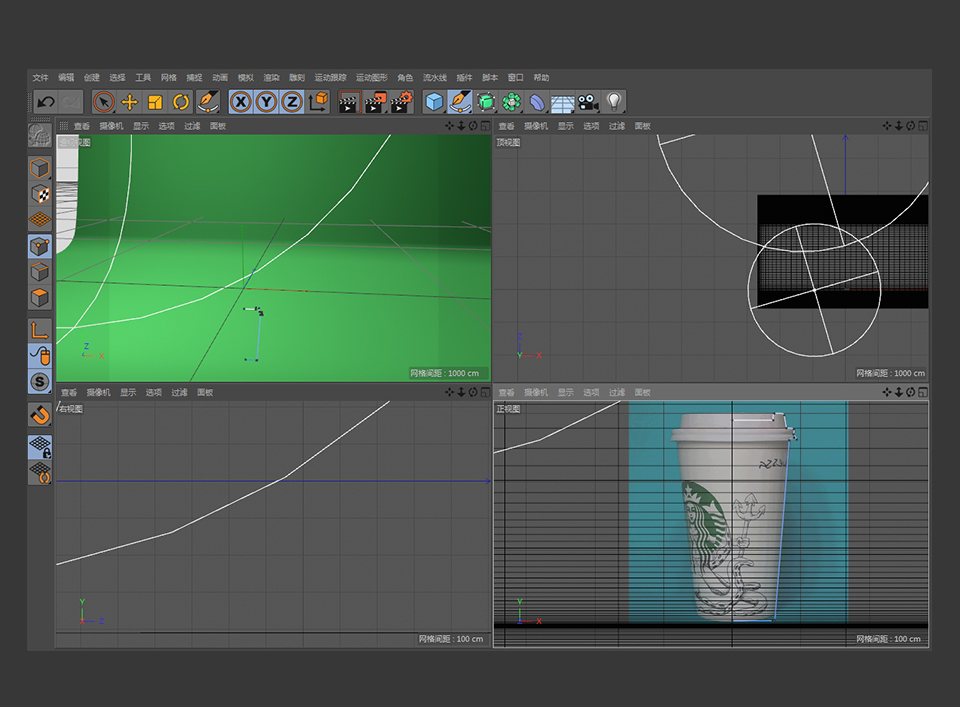Screen dimensions: 960x707
Task: Maximize the front view viewport panel
Action: tap(923, 392)
